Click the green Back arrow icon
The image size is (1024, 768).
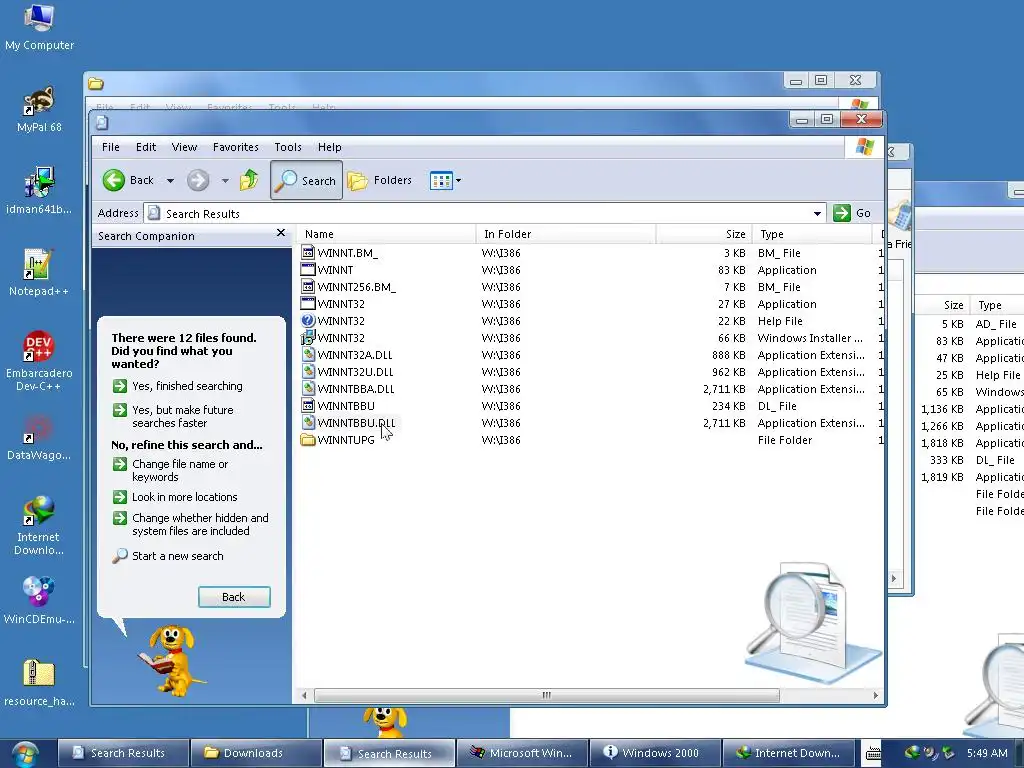(114, 180)
